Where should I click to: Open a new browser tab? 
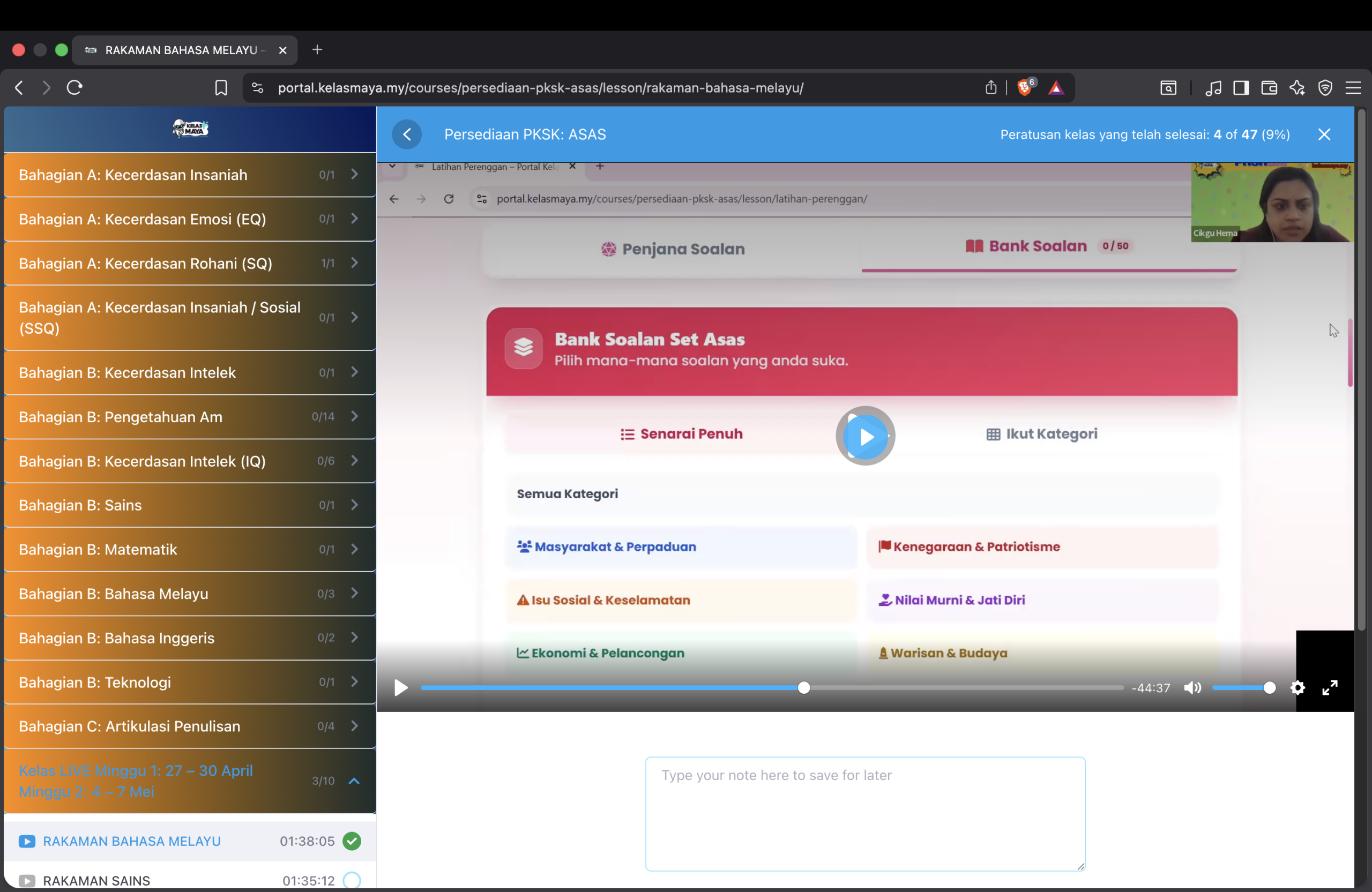[x=317, y=50]
